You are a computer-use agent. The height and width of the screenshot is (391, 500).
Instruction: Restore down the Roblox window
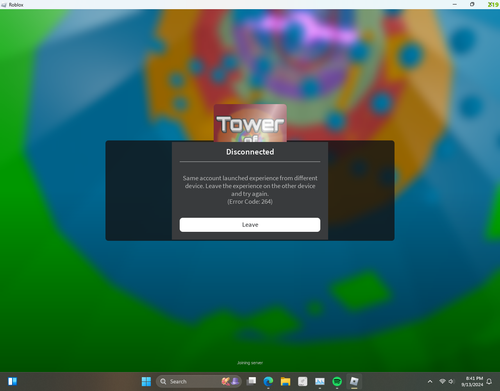tap(472, 5)
